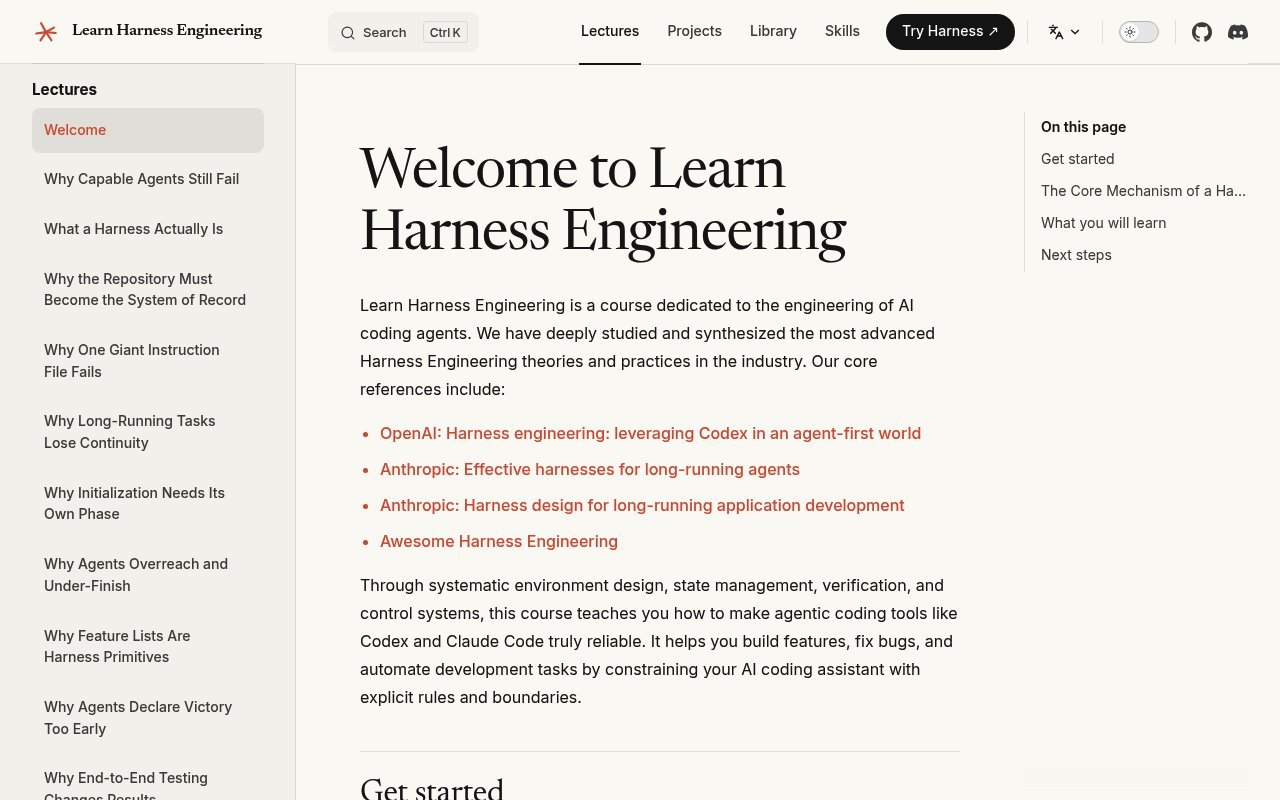This screenshot has height=800, width=1280.
Task: Click the Lectures sidebar heading
Action: (x=64, y=89)
